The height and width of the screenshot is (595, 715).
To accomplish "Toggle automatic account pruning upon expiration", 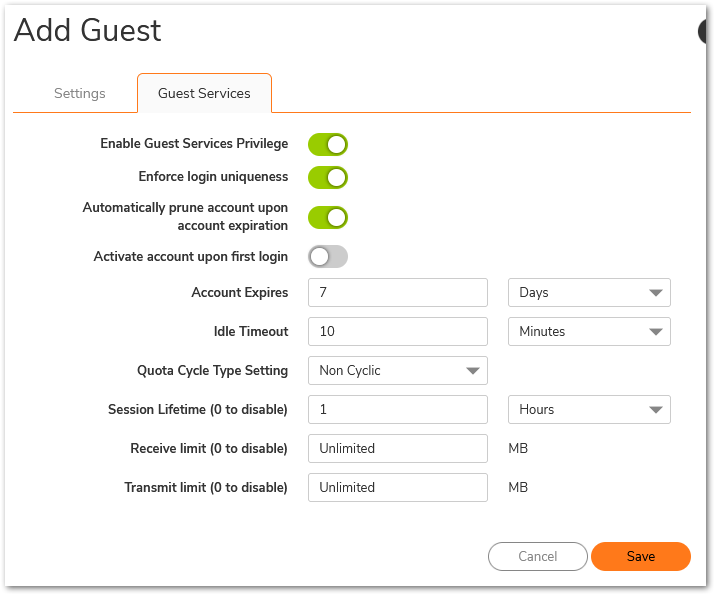I will pyautogui.click(x=327, y=217).
